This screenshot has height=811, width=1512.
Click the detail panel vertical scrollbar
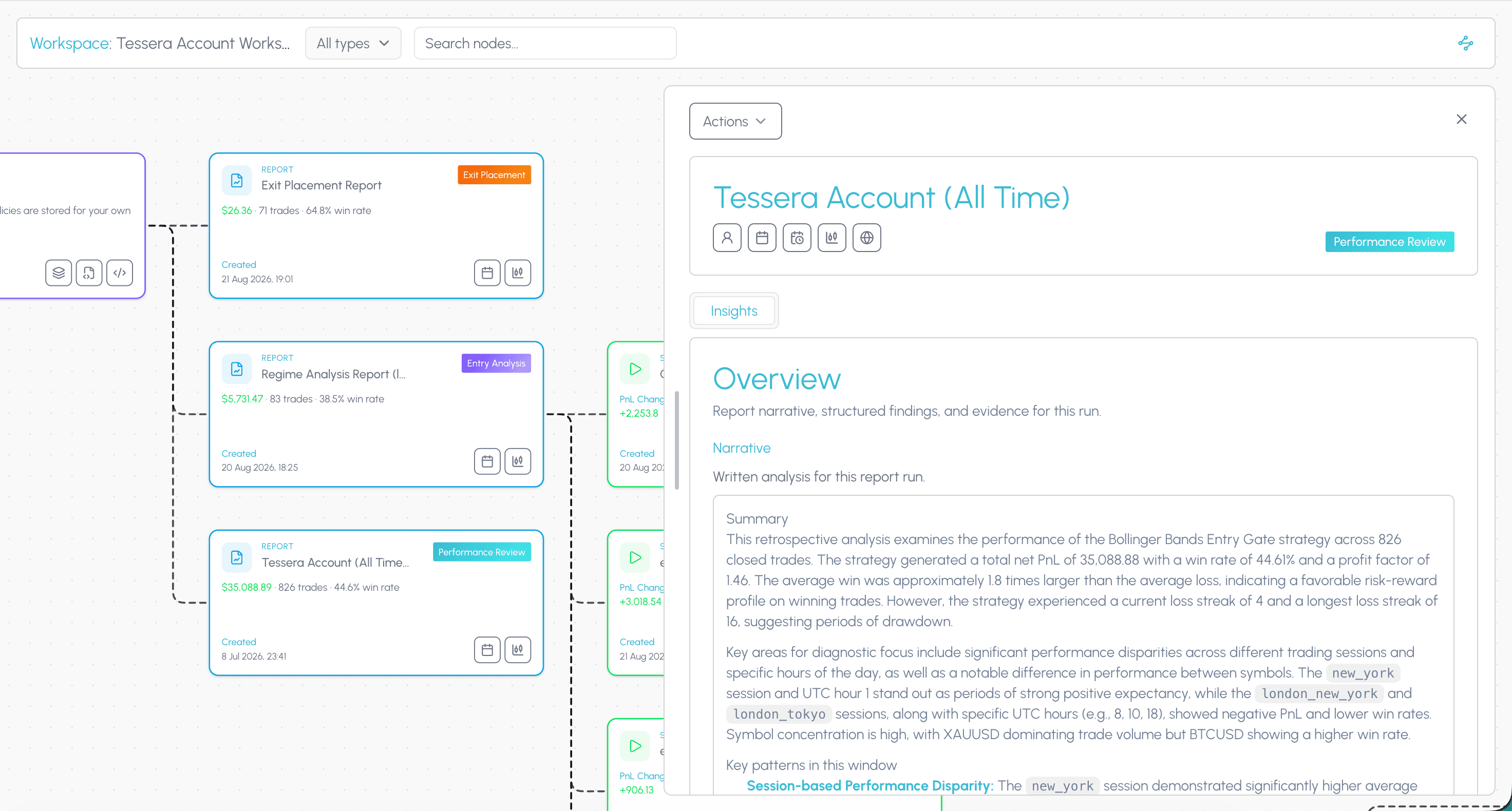click(x=677, y=440)
